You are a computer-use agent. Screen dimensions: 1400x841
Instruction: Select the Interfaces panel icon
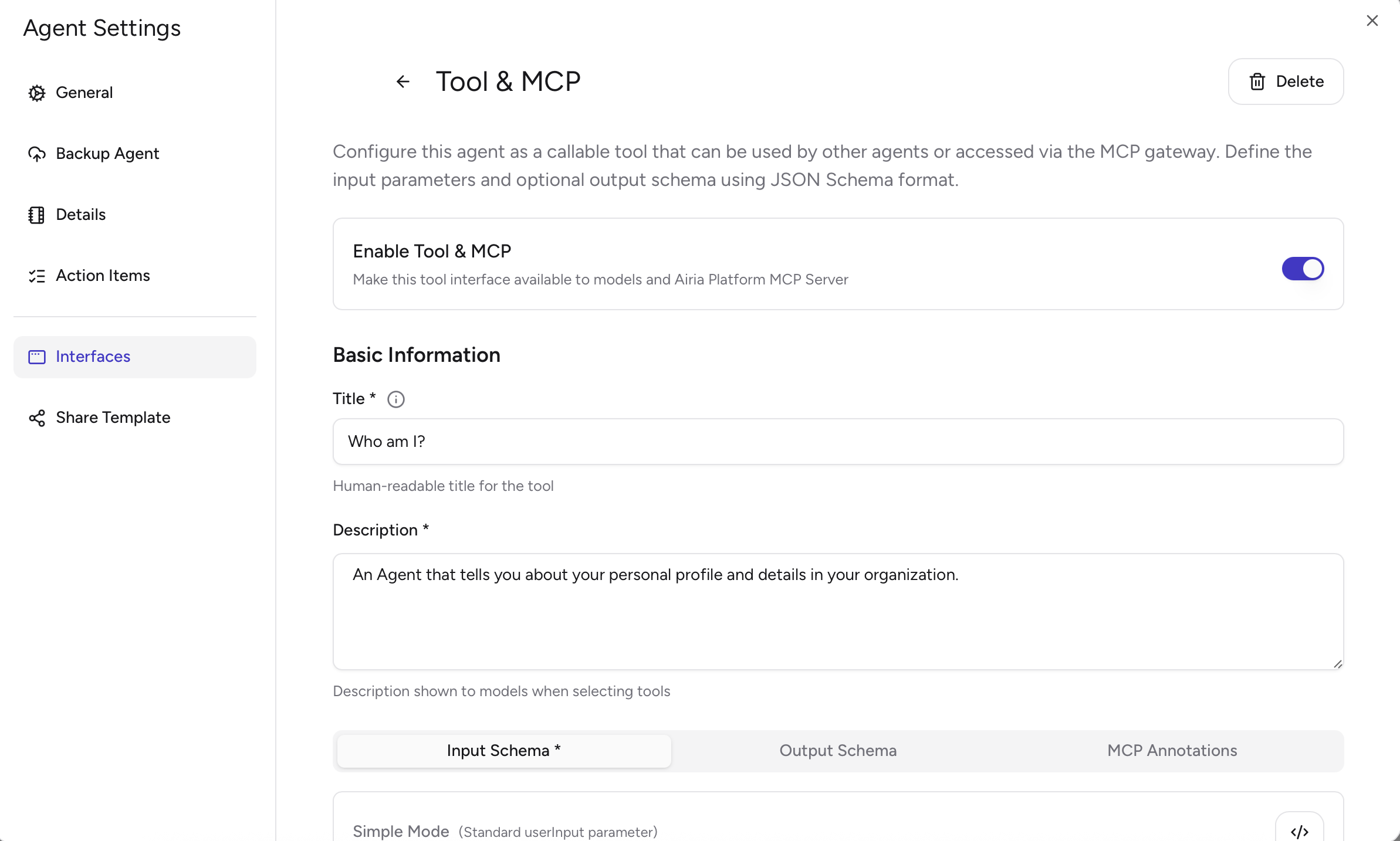pyautogui.click(x=36, y=357)
